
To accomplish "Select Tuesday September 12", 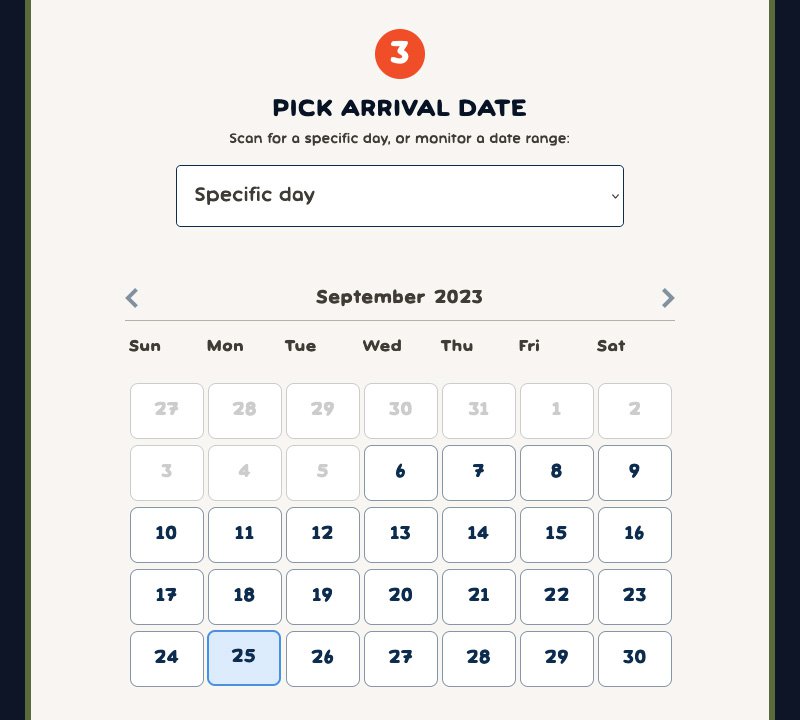I will pos(322,535).
